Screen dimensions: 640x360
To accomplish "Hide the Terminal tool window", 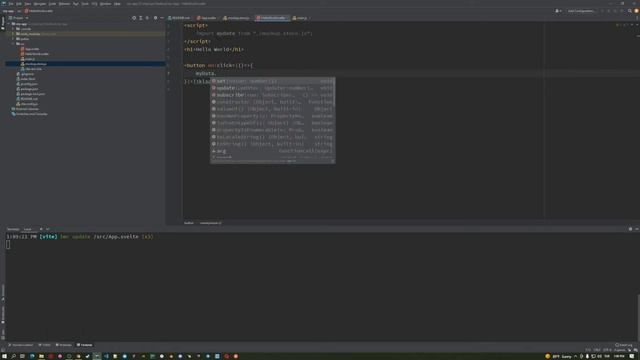I will pos(636,229).
